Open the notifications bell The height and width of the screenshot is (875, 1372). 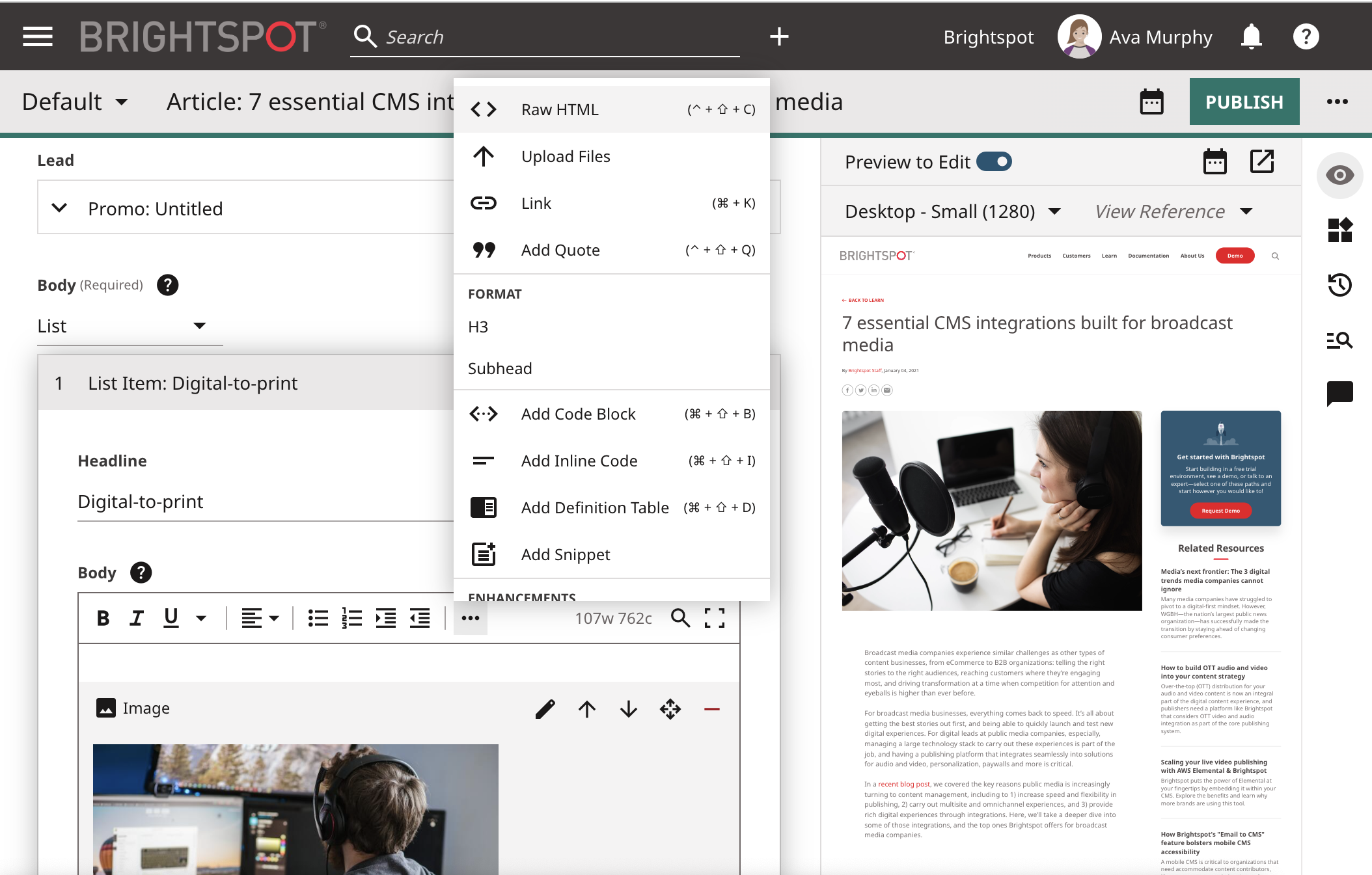(1251, 36)
